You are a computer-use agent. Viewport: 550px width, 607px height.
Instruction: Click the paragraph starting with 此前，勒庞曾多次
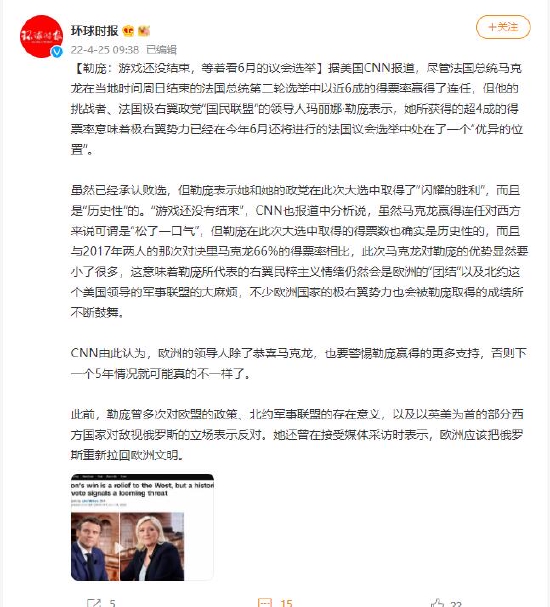(297, 434)
